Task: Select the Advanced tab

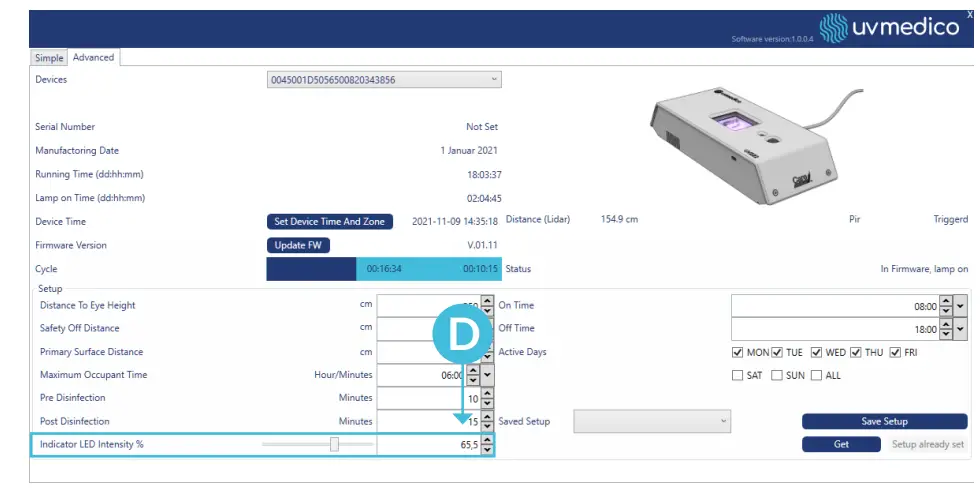Action: (x=93, y=57)
